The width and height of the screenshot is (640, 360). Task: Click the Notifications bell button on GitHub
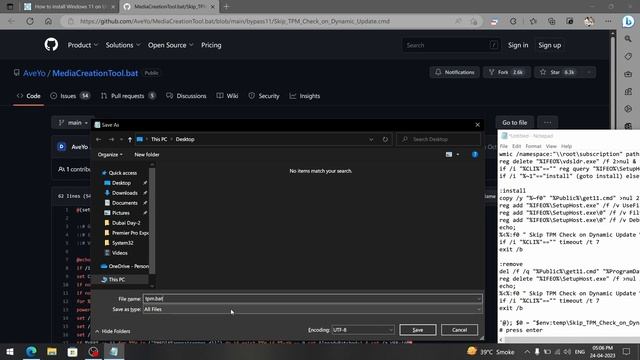coord(454,72)
